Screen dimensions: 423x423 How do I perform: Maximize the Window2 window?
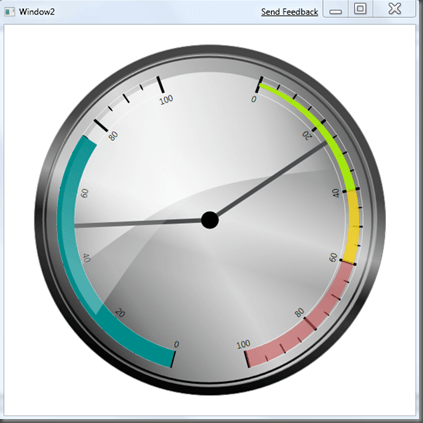[x=360, y=9]
